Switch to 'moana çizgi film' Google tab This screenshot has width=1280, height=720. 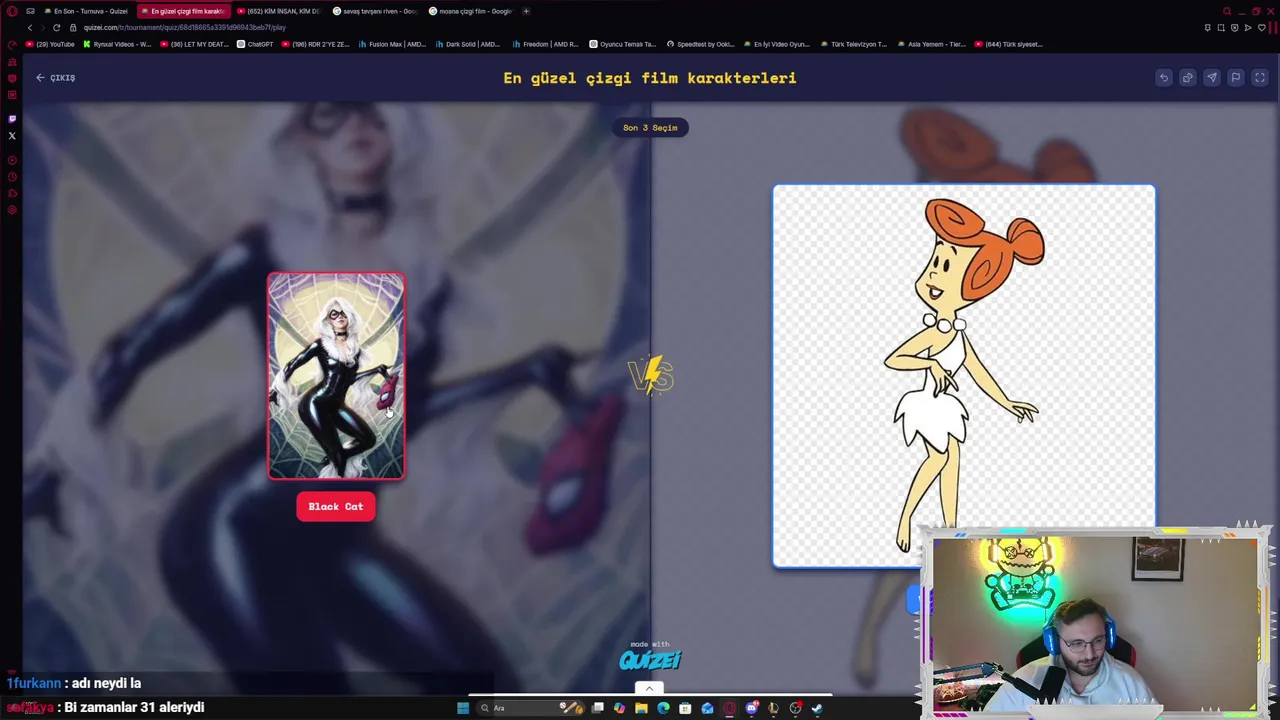point(470,11)
